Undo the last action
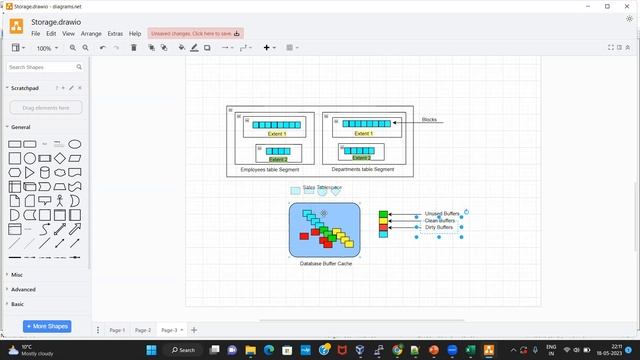This screenshot has height=360, width=640. click(x=102, y=48)
